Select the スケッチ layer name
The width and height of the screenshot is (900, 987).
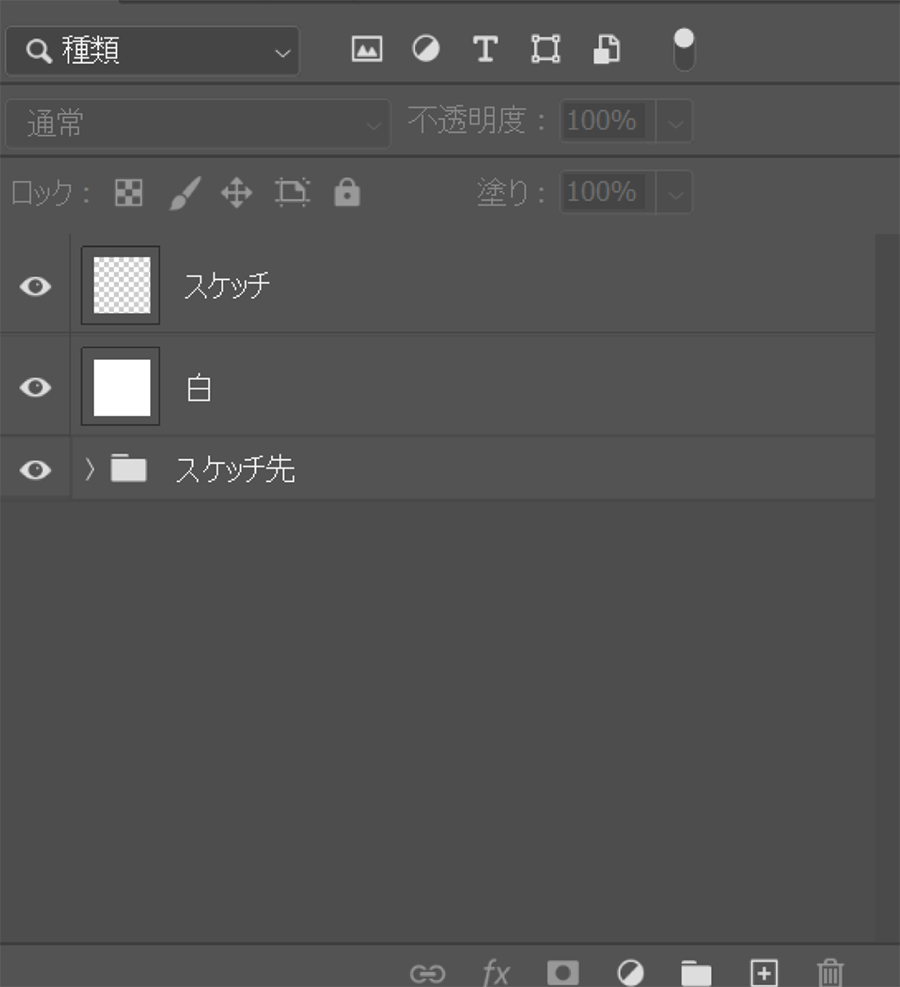[227, 286]
